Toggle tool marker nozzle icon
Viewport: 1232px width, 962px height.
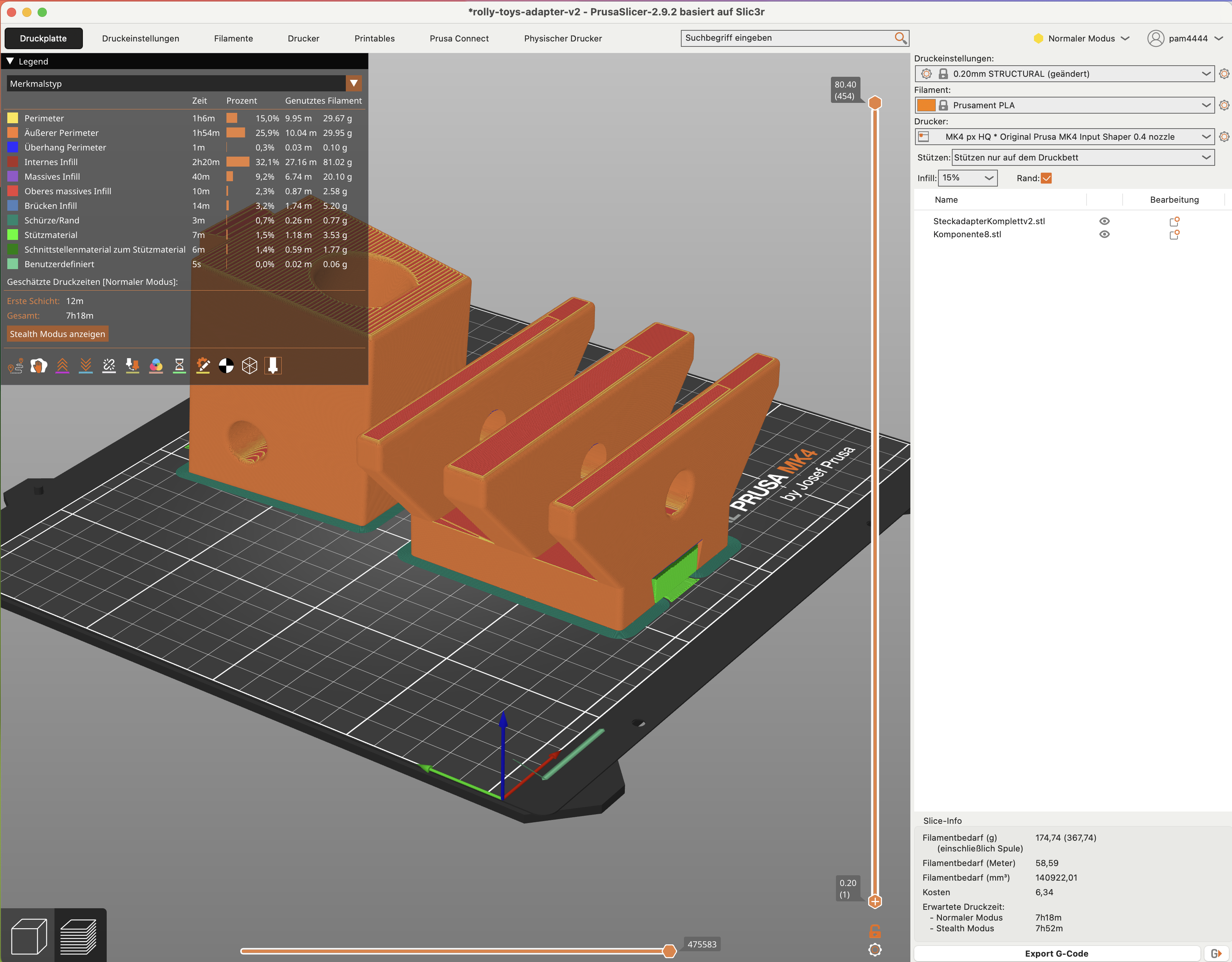(x=273, y=366)
